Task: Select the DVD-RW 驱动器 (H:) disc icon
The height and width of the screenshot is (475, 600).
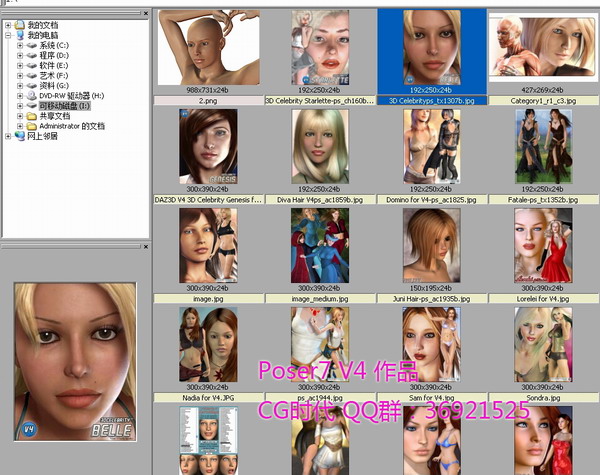Action: click(x=31, y=96)
